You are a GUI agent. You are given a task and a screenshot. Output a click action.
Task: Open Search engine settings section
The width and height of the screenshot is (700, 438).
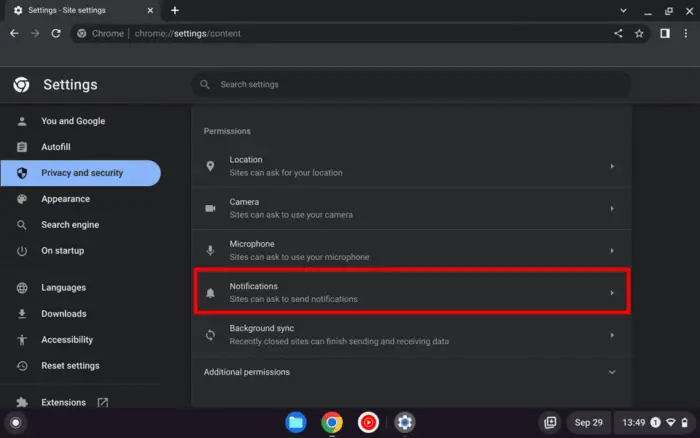pos(80,225)
